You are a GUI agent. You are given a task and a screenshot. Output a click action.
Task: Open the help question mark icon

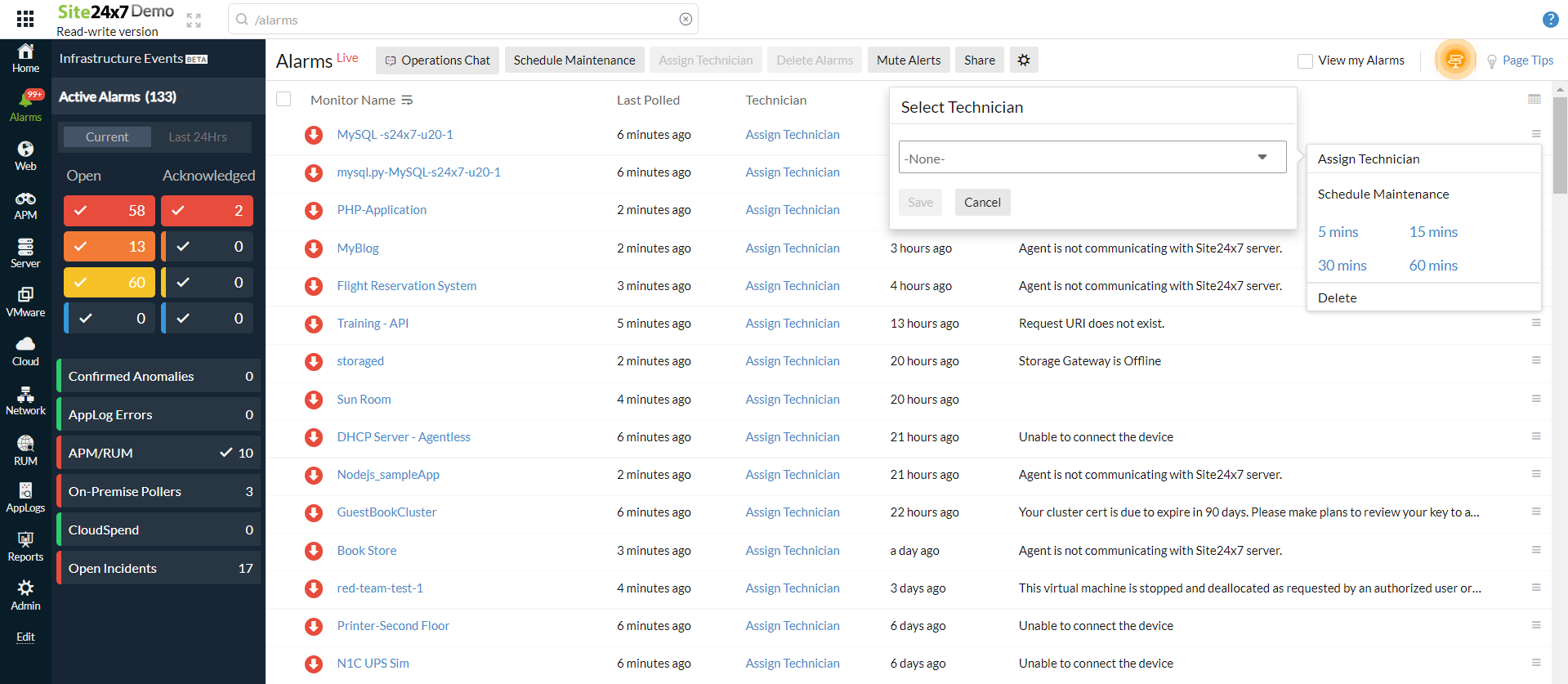click(x=1550, y=20)
